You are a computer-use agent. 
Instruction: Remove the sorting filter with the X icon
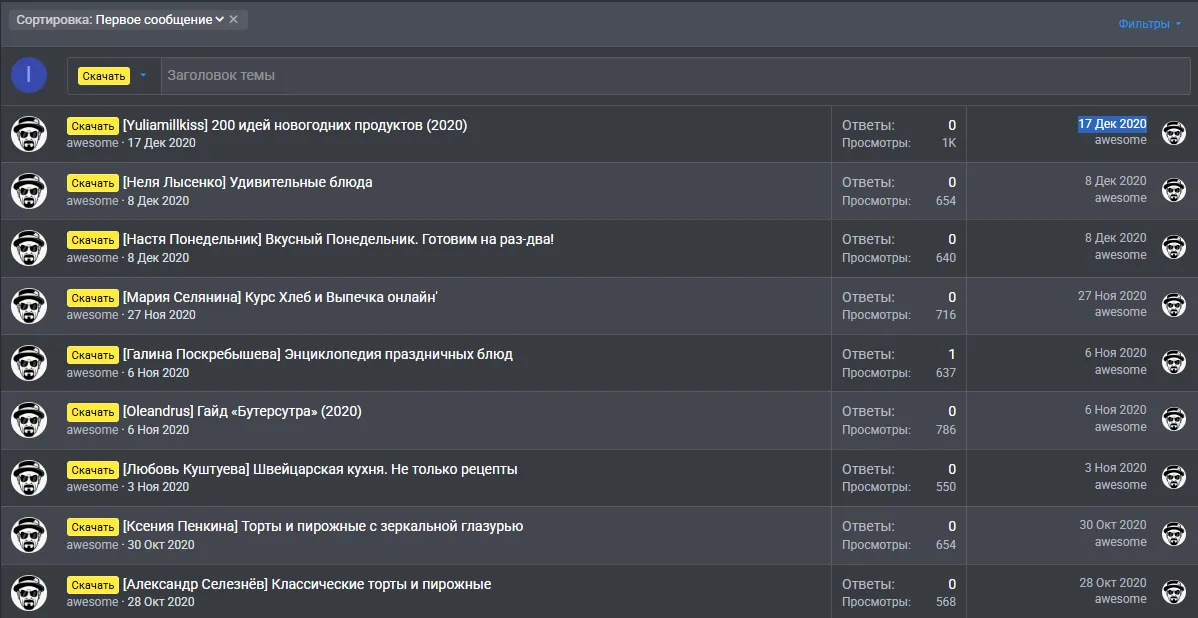[234, 19]
